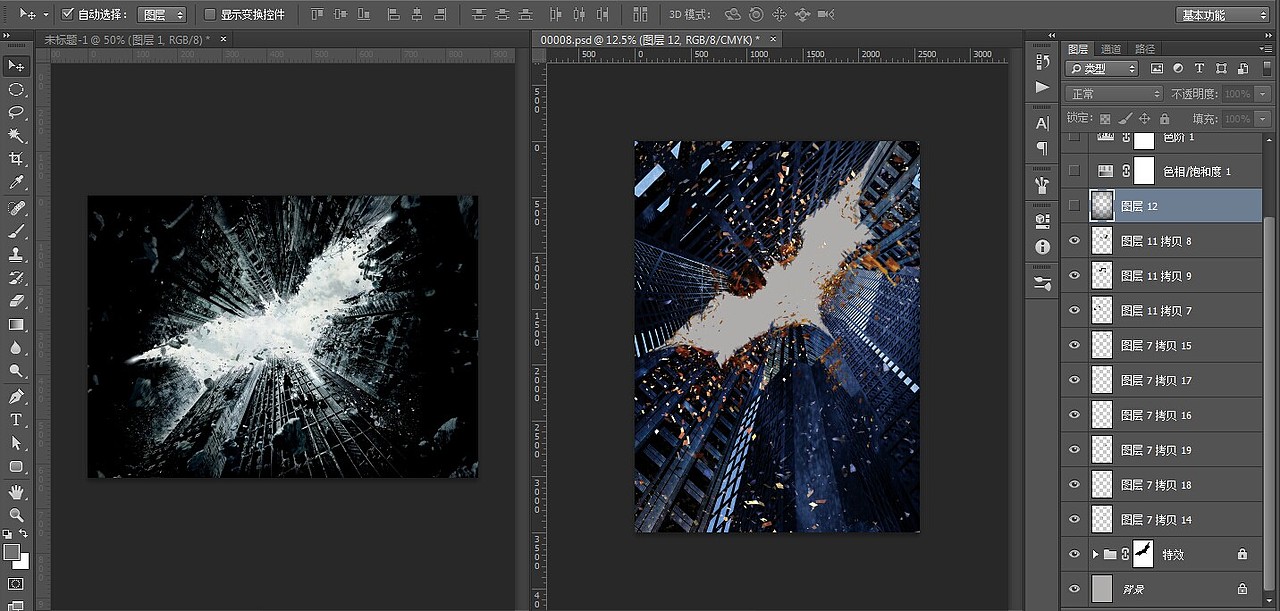Screen dimensions: 1280x611
Task: Select the Elliptical Marquee tool
Action: [x=16, y=89]
